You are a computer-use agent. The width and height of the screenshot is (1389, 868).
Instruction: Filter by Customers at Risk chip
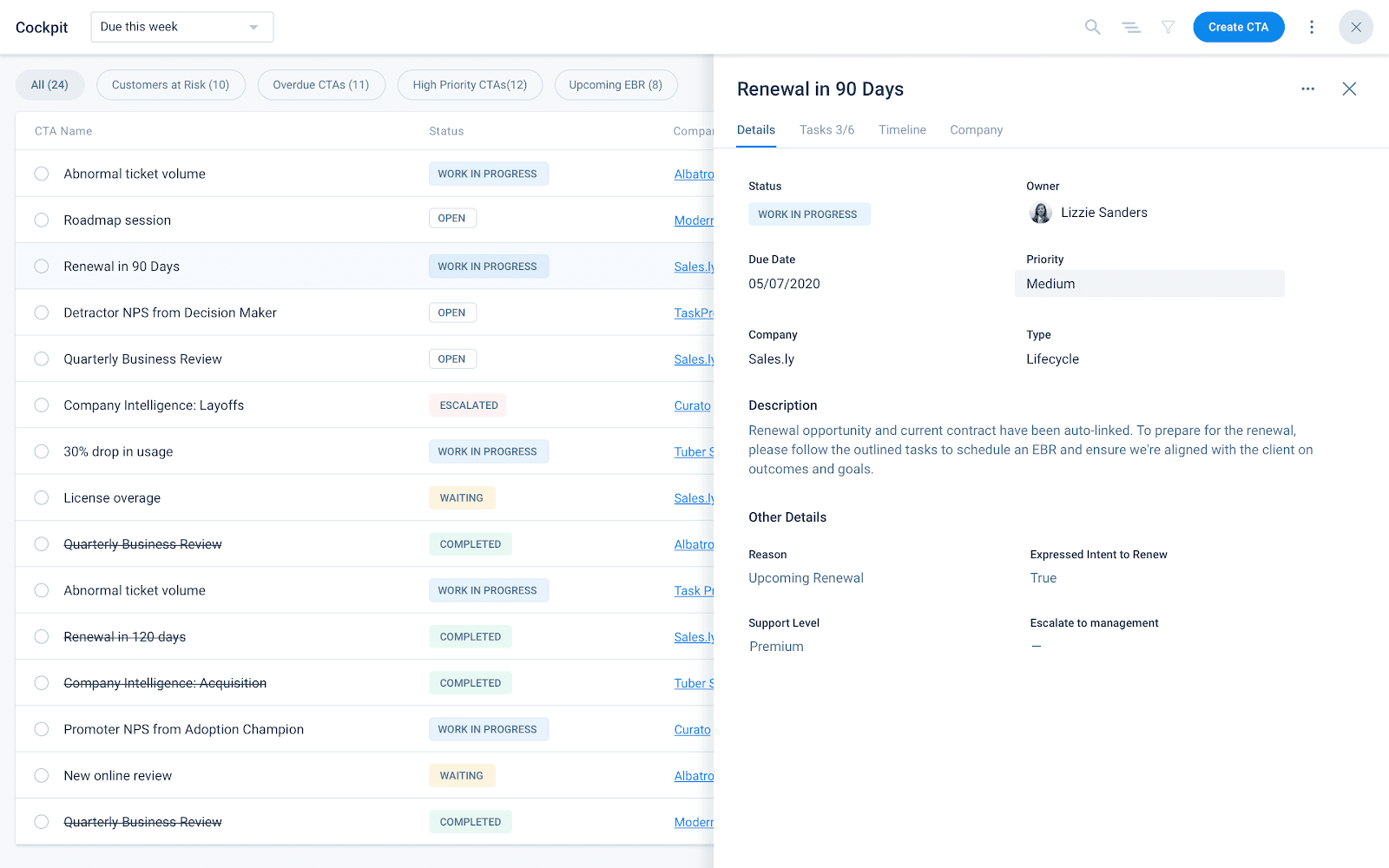click(170, 85)
